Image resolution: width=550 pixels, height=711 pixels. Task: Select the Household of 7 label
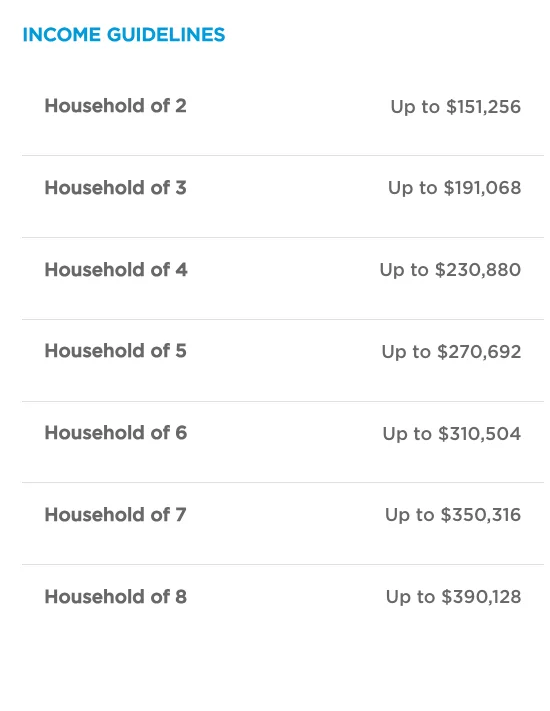coord(116,515)
